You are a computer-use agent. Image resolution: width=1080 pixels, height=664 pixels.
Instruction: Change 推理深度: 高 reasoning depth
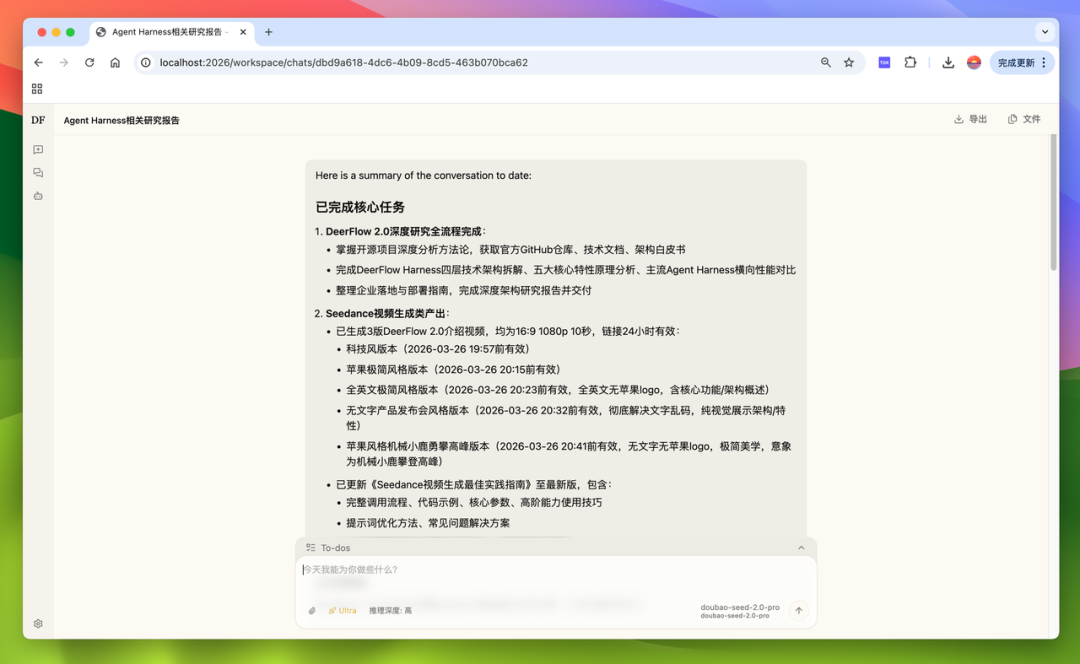coord(391,610)
